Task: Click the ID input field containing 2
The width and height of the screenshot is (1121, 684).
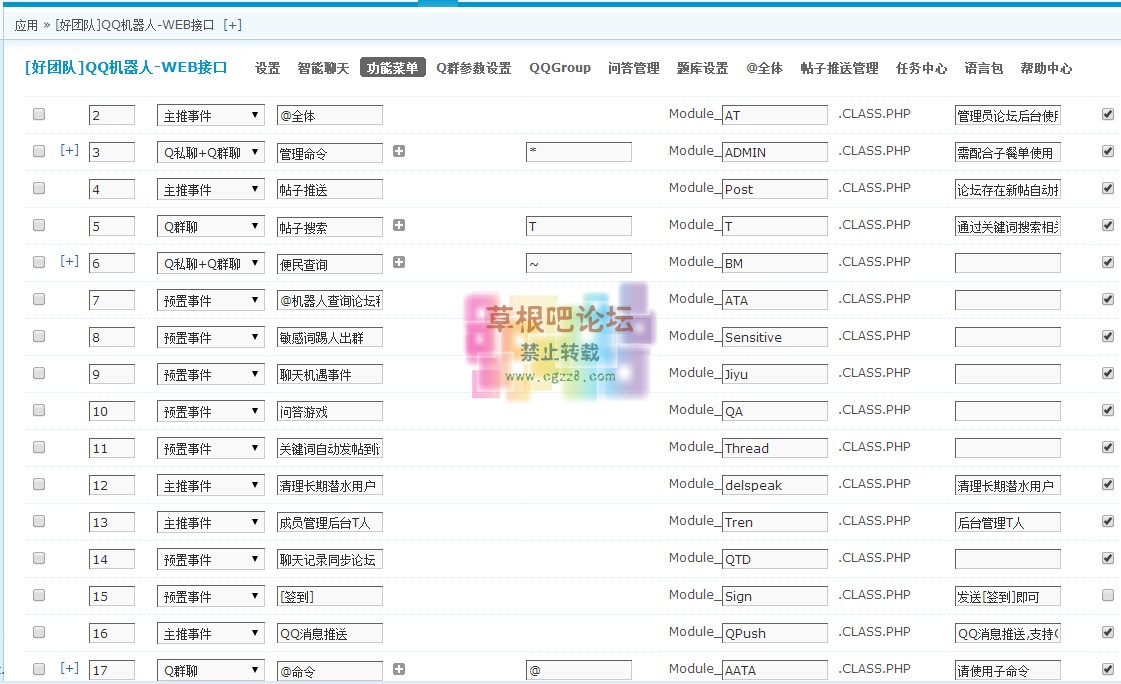Action: tap(110, 113)
